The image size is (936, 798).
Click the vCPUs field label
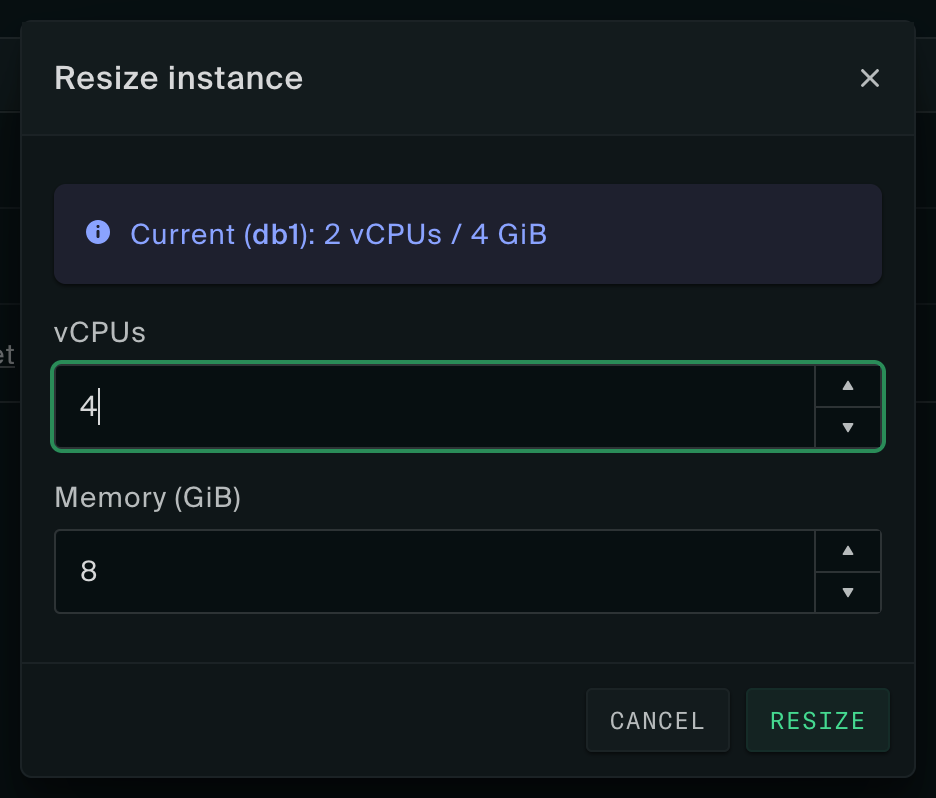(100, 333)
